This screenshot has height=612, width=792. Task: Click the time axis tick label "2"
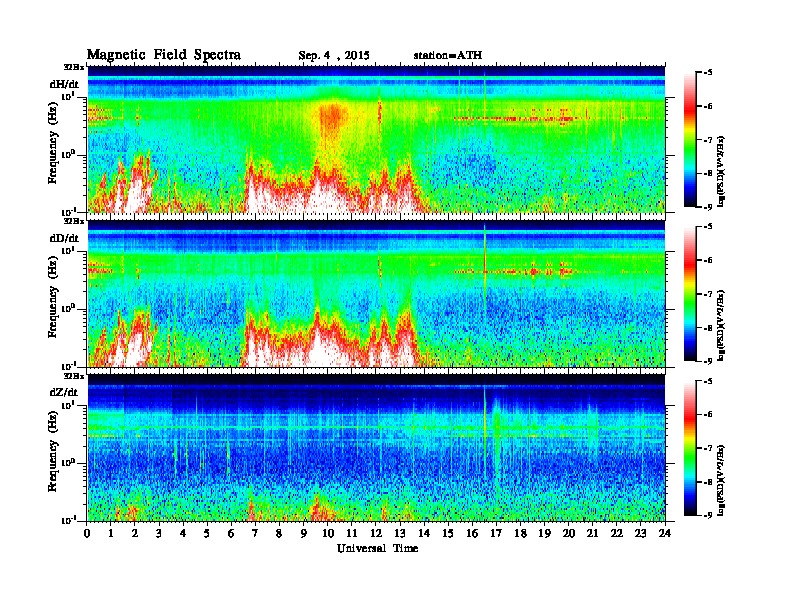tap(135, 533)
